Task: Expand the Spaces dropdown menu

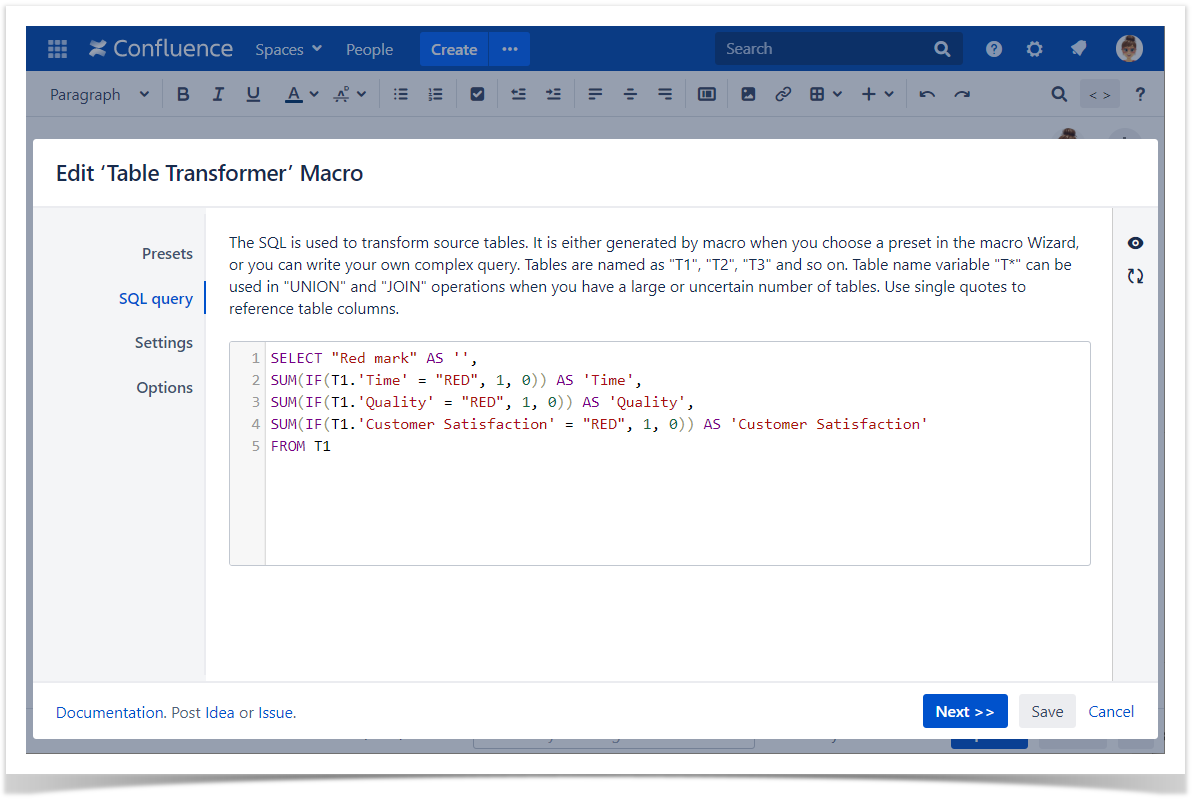Action: coord(288,49)
